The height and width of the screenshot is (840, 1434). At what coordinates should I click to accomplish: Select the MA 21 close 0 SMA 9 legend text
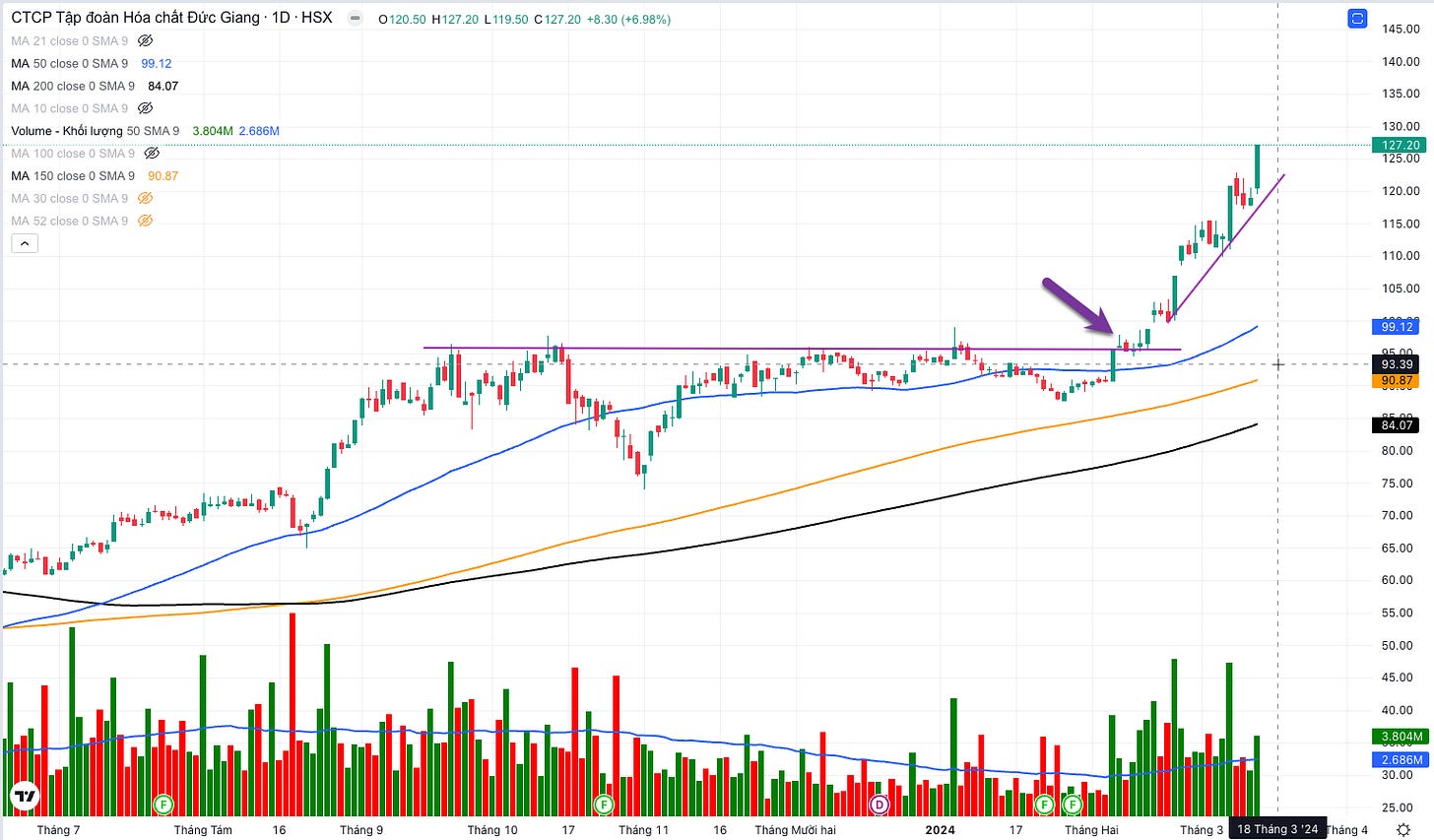tap(70, 40)
